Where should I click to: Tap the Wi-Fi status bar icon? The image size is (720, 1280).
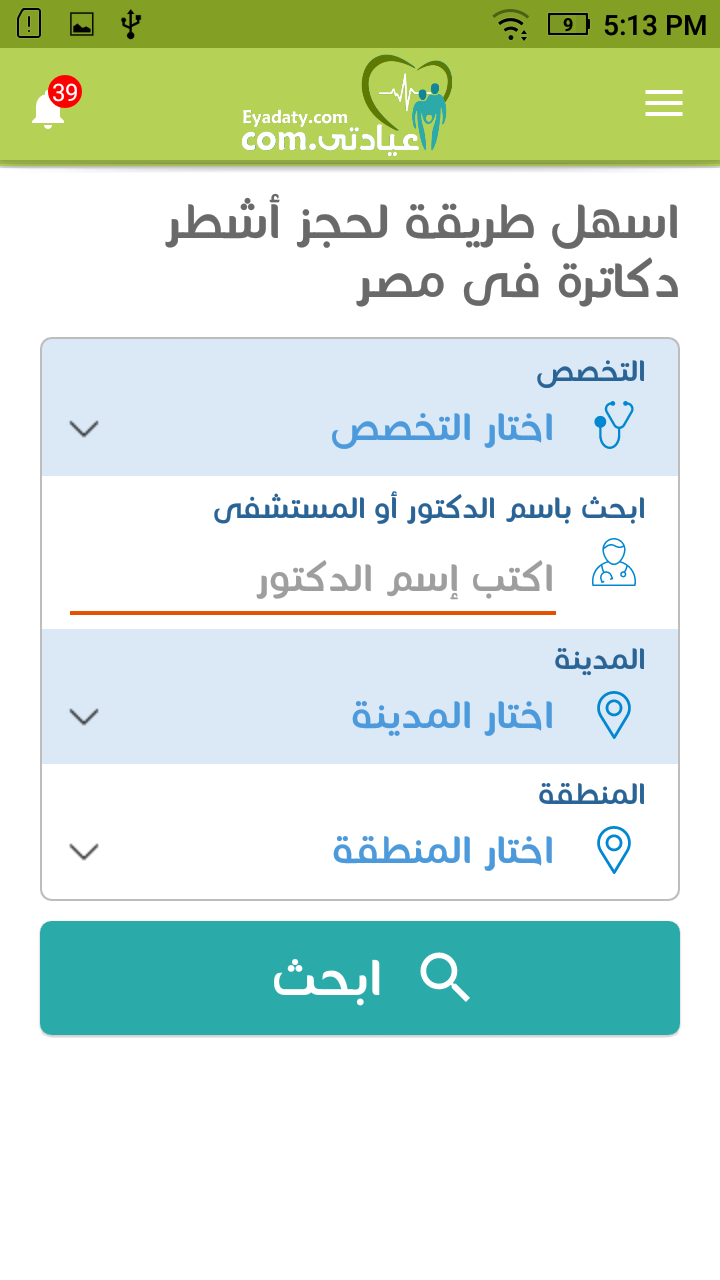pyautogui.click(x=512, y=24)
